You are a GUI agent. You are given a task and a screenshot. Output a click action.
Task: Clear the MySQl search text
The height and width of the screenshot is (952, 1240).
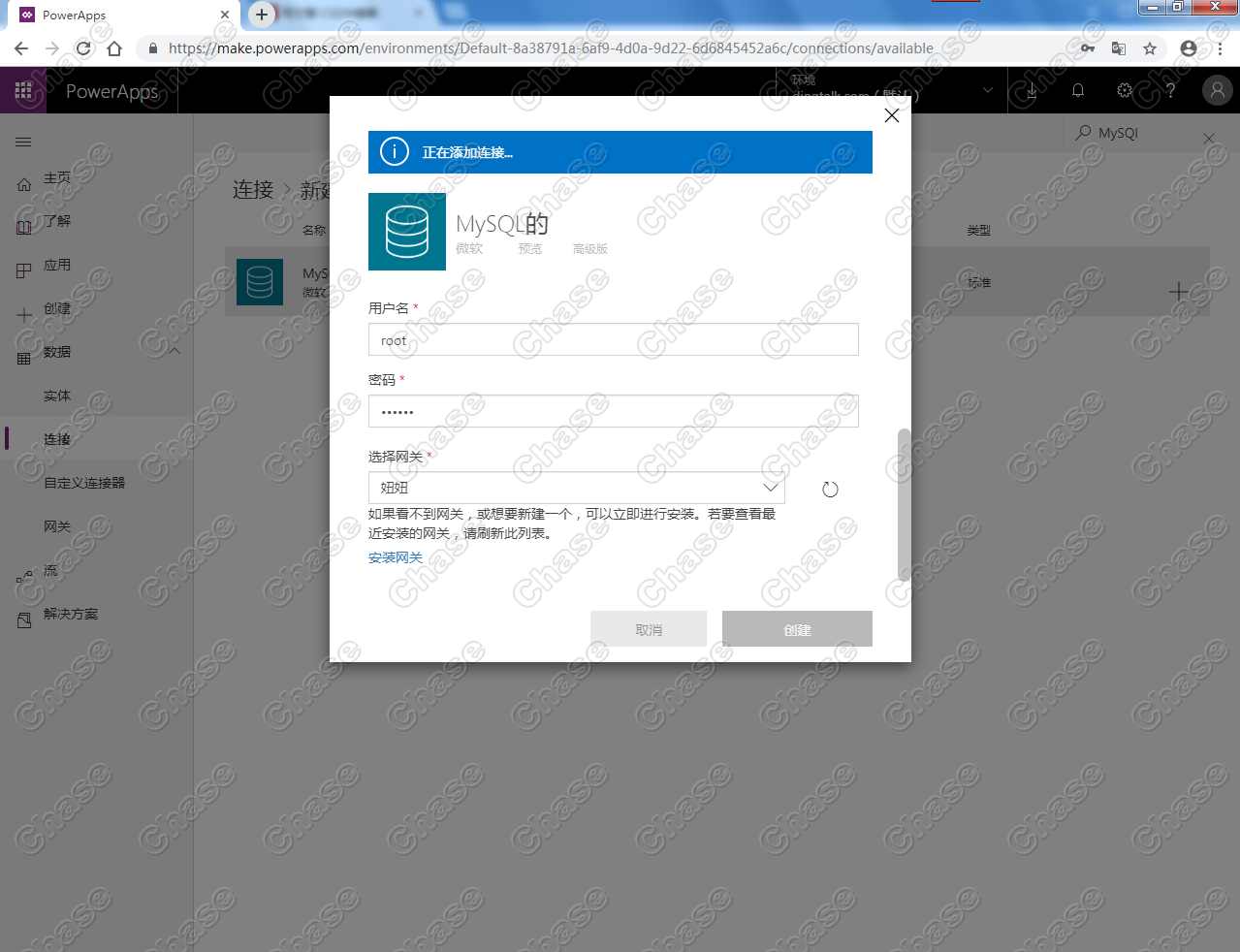(1209, 139)
